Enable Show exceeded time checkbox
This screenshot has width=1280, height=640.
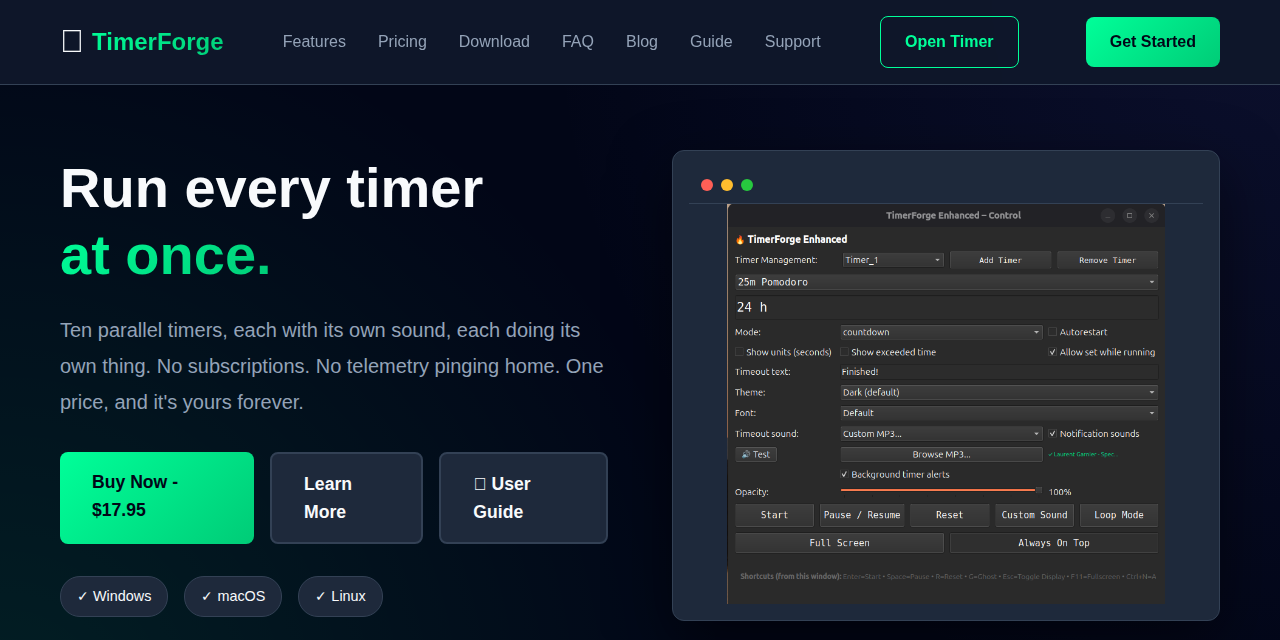[844, 352]
